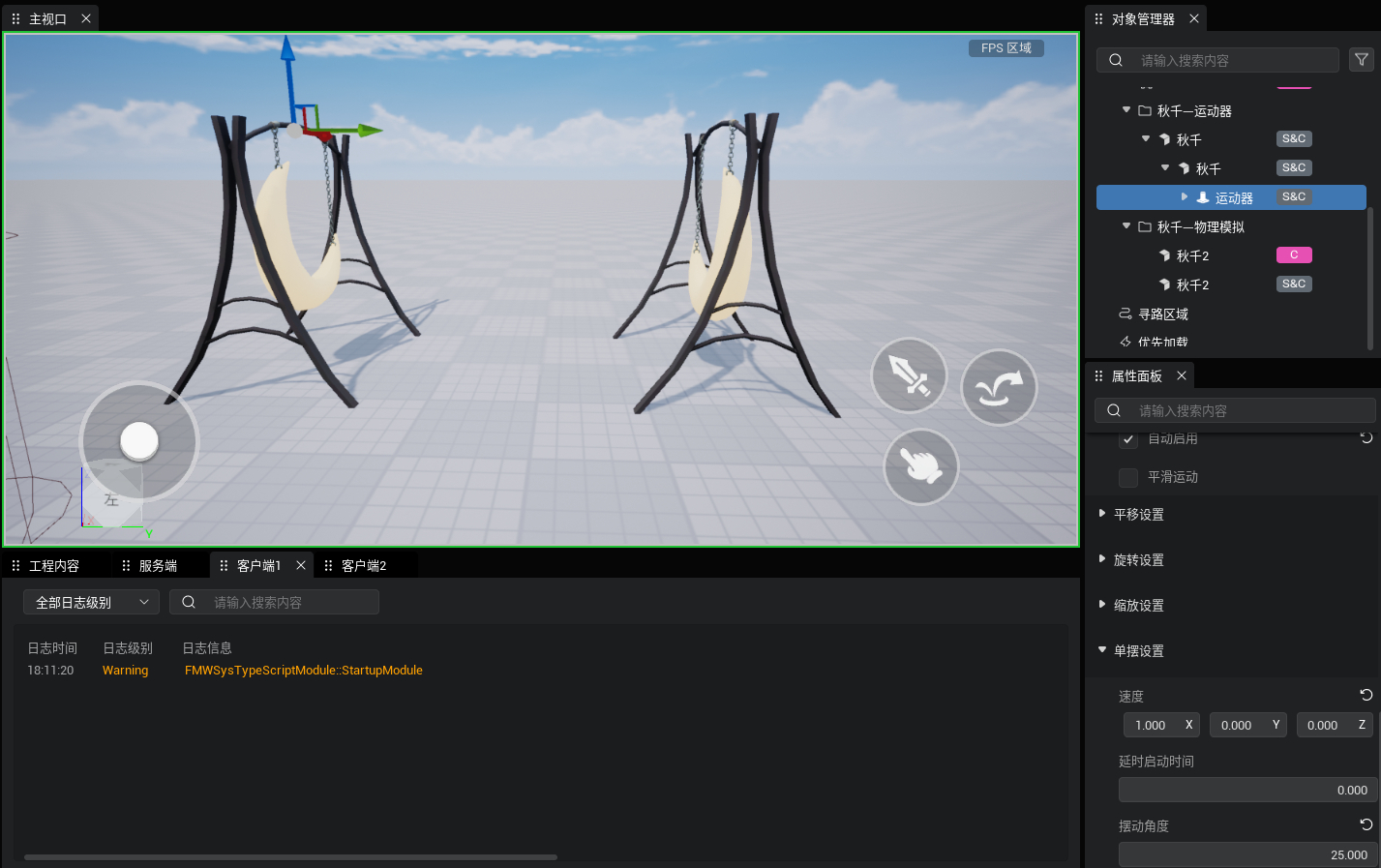Click the FPS 区域 button
The width and height of the screenshot is (1381, 868).
(x=1006, y=48)
